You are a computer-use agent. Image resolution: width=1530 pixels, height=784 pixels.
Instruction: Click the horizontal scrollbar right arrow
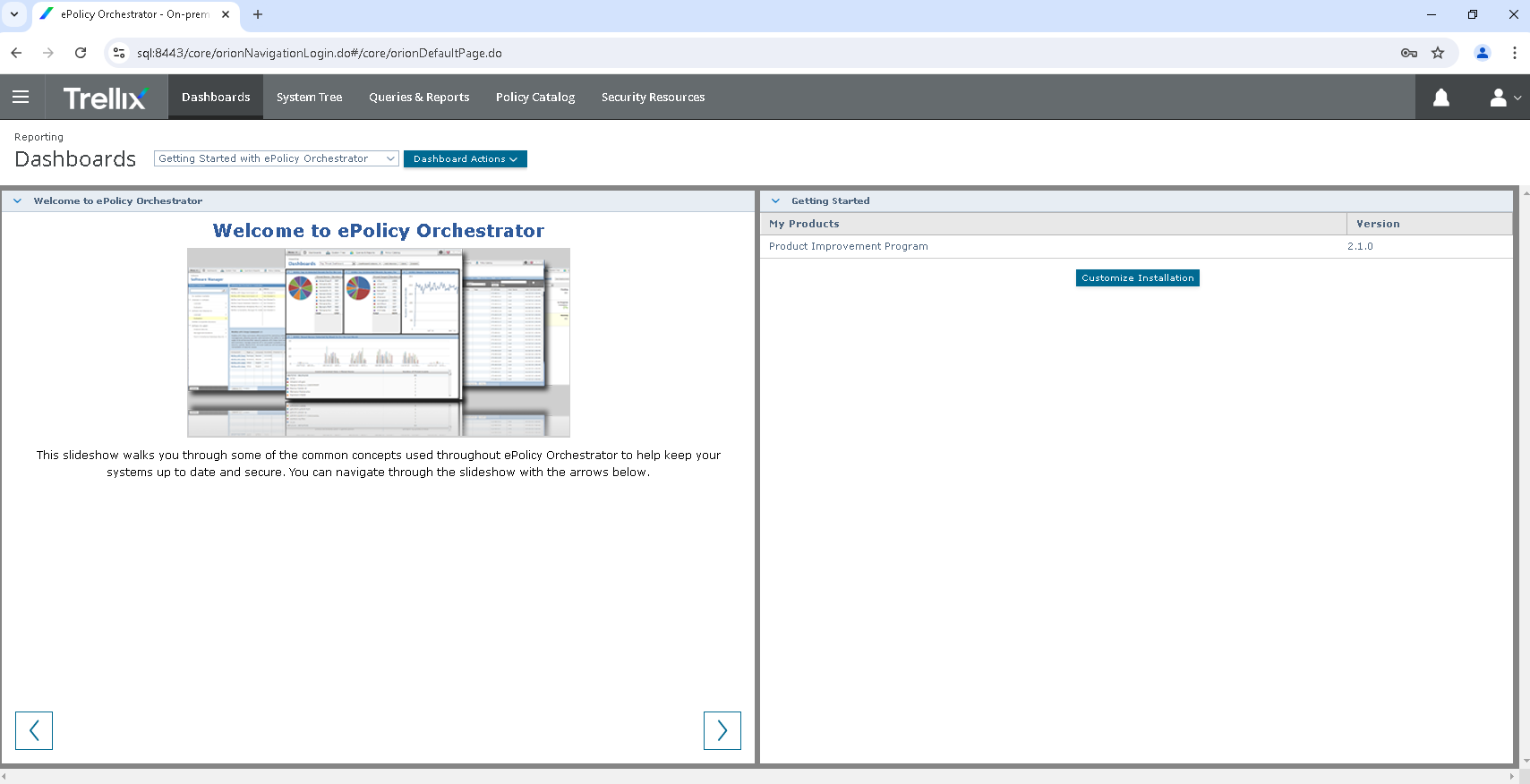tap(1512, 776)
